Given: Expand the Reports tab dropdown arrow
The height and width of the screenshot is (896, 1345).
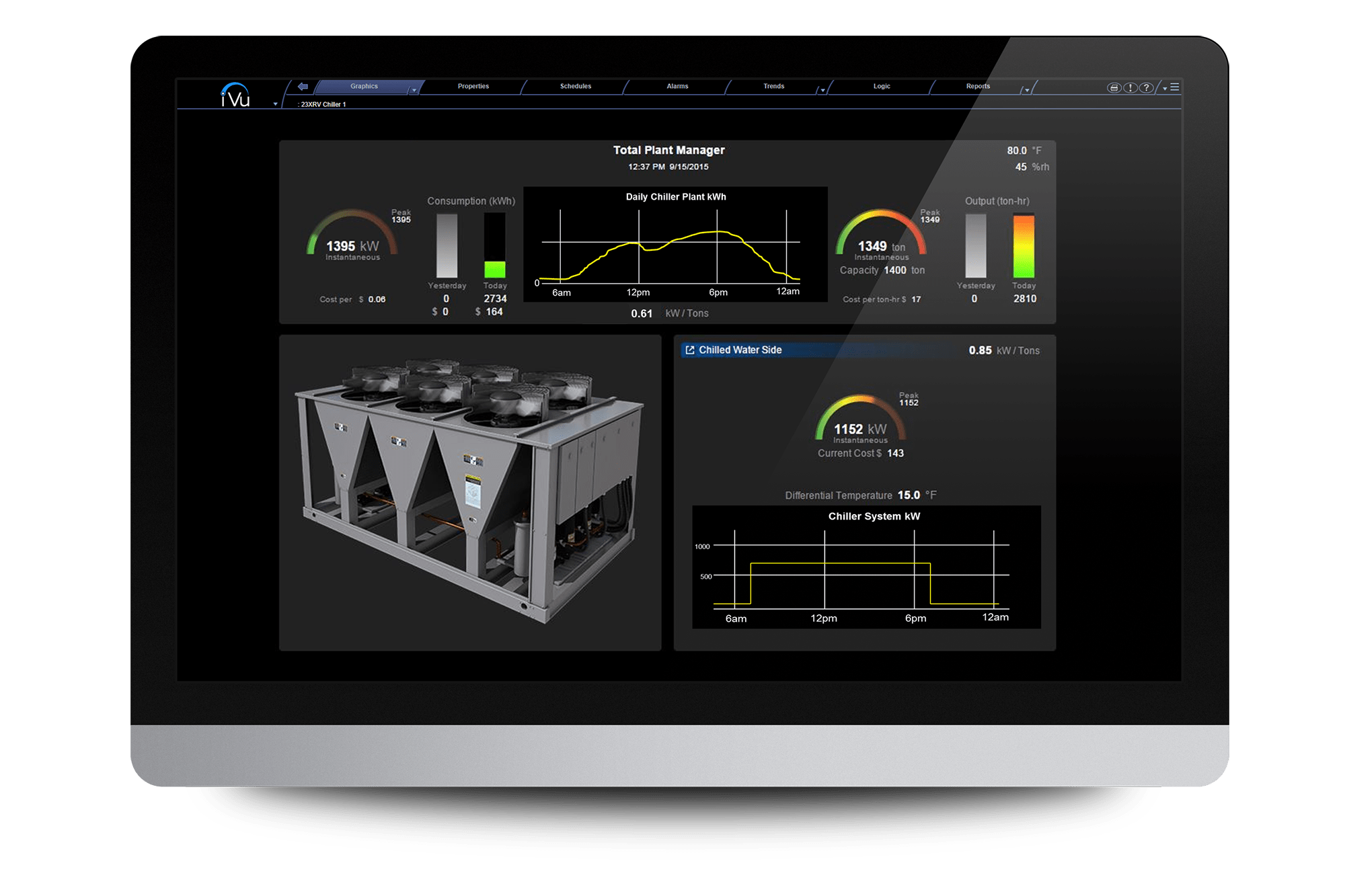Looking at the screenshot, I should (1026, 90).
